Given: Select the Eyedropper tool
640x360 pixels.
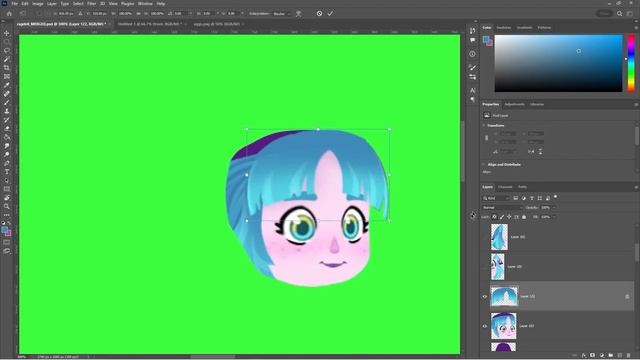Looking at the screenshot, I should 7,85.
